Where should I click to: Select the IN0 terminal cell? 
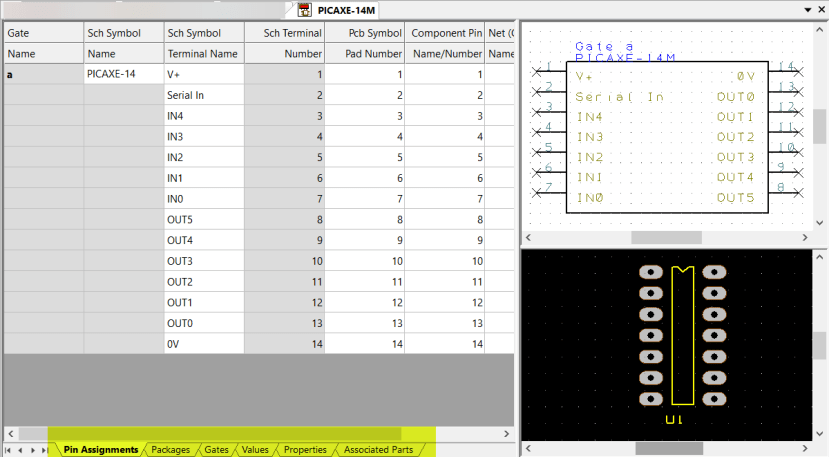click(204, 199)
